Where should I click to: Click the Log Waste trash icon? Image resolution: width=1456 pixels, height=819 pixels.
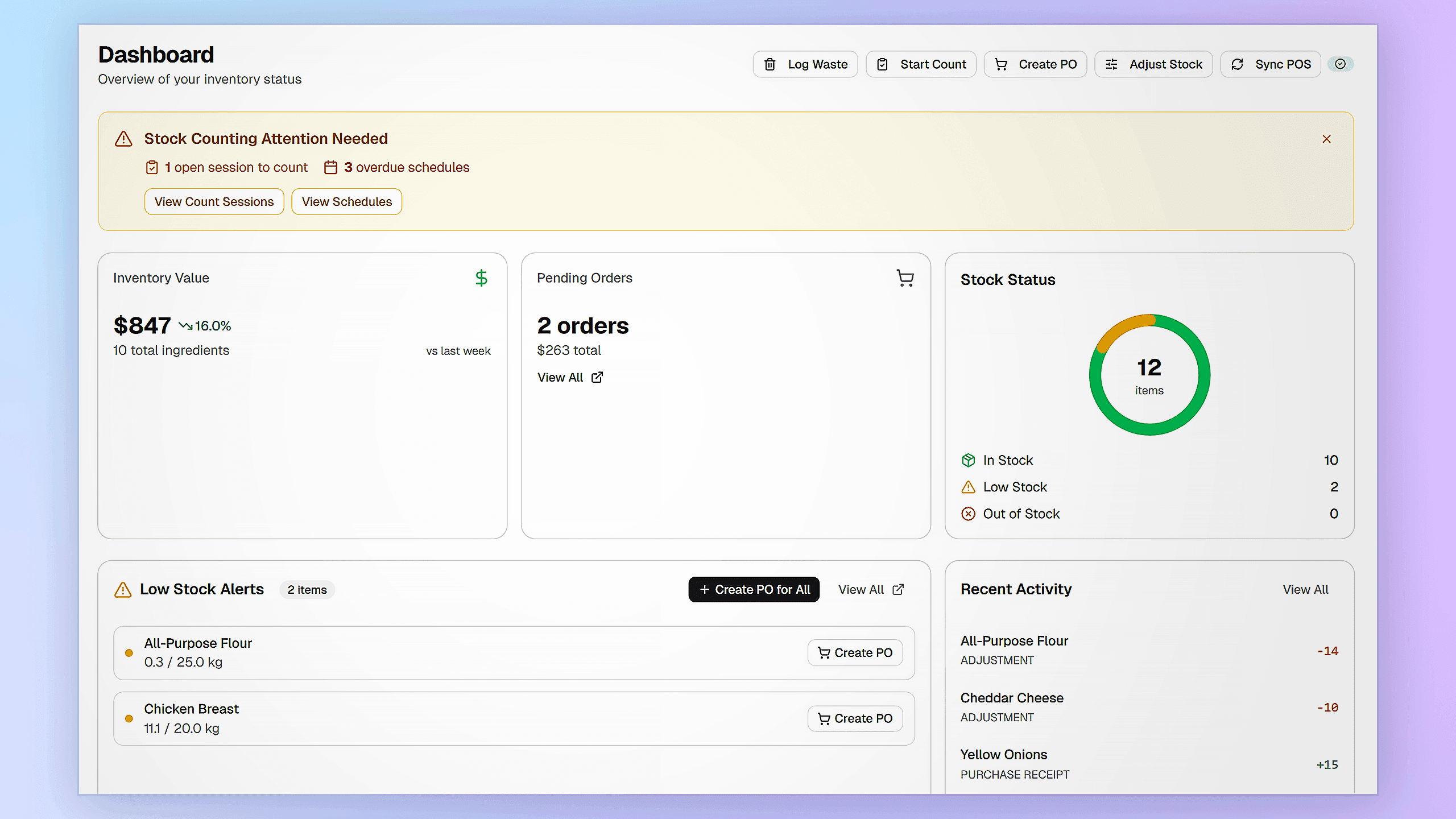coord(771,64)
